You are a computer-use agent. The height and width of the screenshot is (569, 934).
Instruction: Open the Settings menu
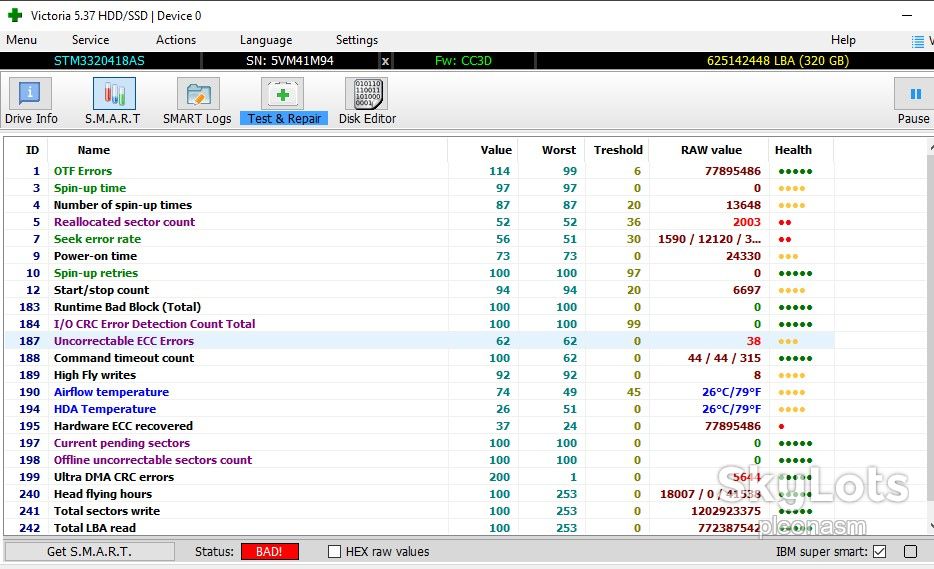point(357,40)
